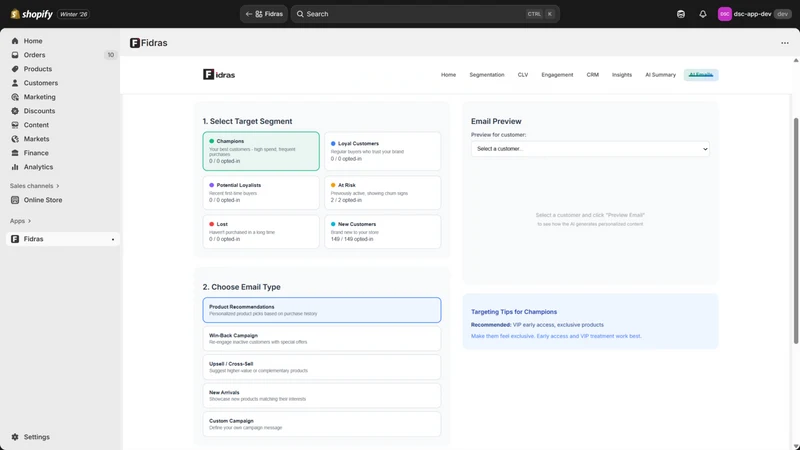Go to Products in sidebar
Screen dimensions: 800x450
point(37,69)
